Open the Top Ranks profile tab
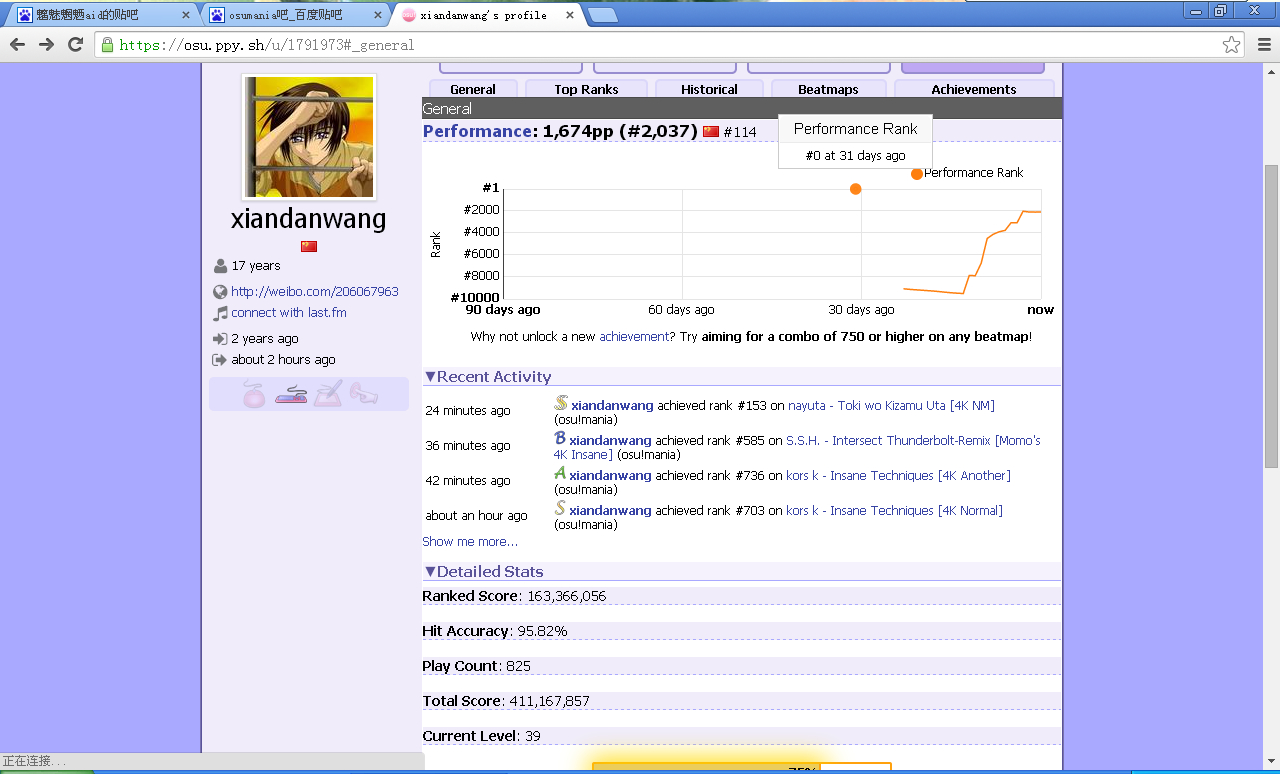This screenshot has width=1280, height=774. tap(586, 89)
